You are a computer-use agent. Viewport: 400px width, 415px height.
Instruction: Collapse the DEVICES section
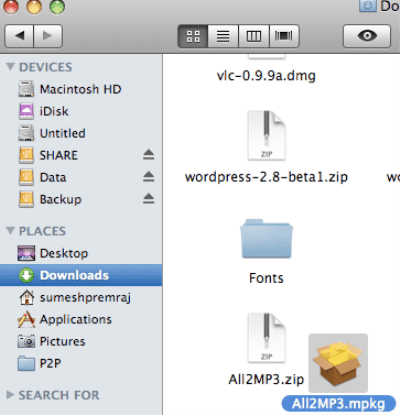[x=10, y=67]
